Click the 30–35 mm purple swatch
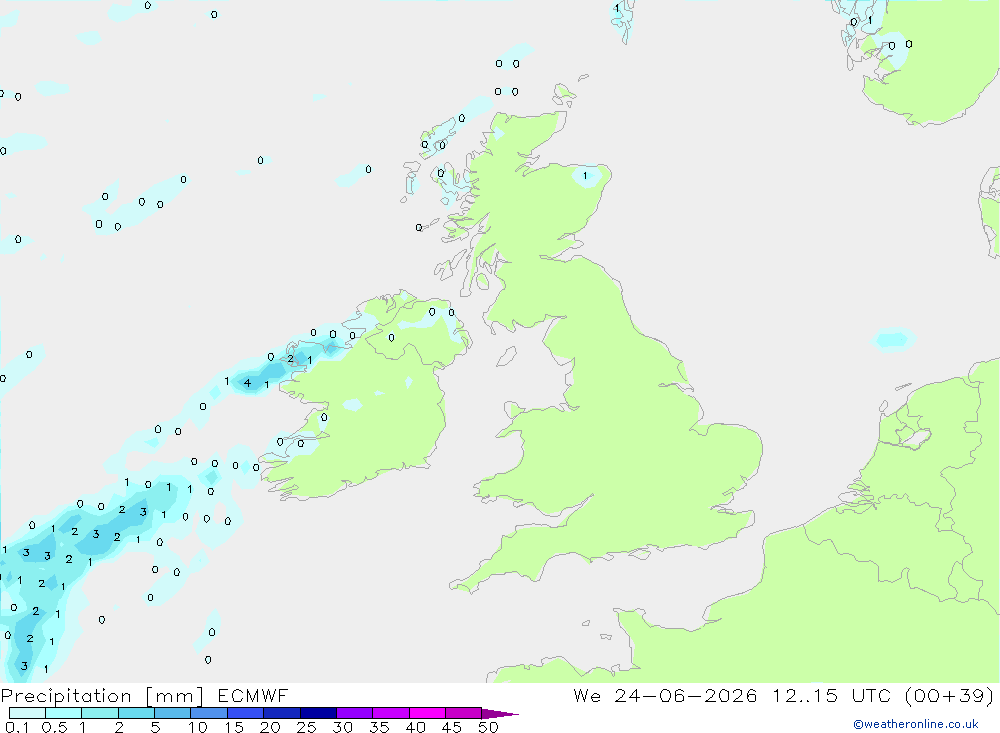The image size is (1000, 733). (354, 713)
